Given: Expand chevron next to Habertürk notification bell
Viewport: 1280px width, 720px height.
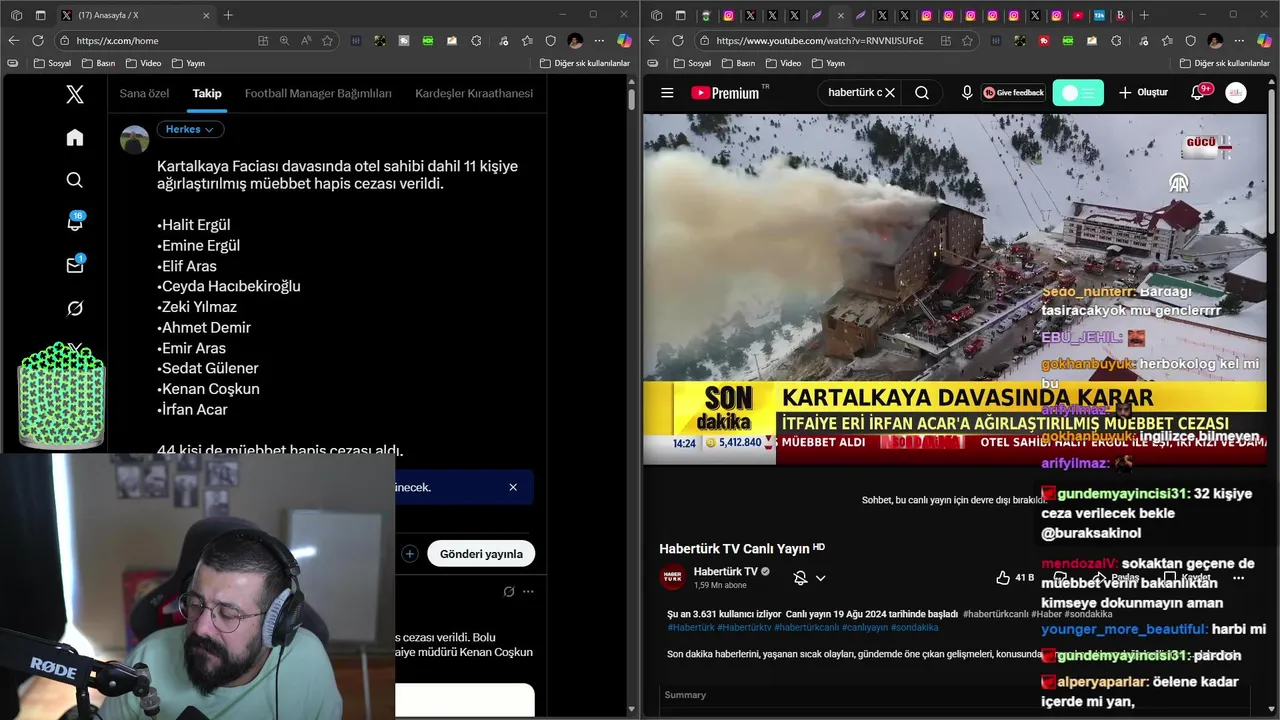Looking at the screenshot, I should [820, 578].
